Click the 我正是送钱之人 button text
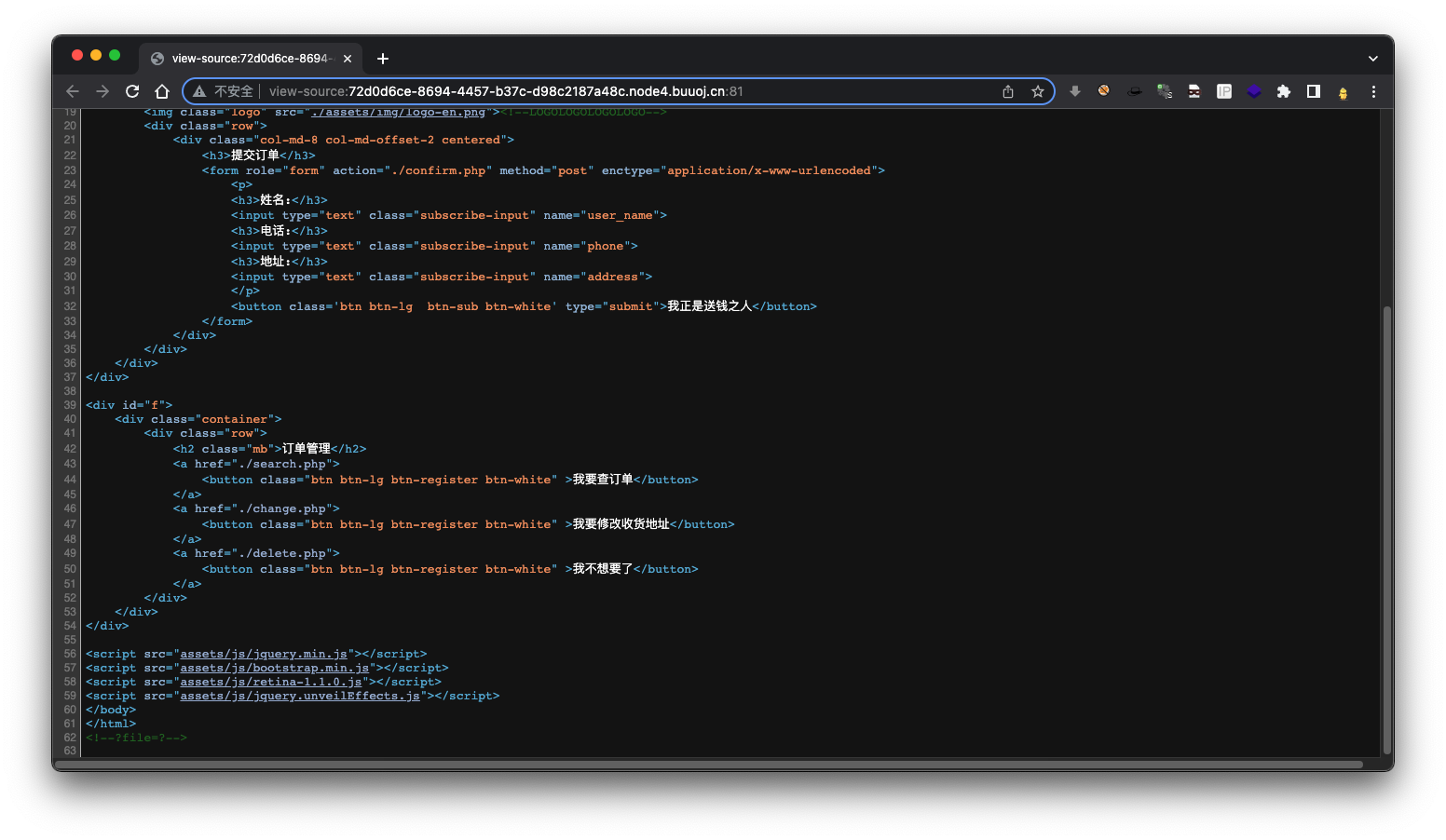This screenshot has width=1446, height=840. [x=709, y=306]
